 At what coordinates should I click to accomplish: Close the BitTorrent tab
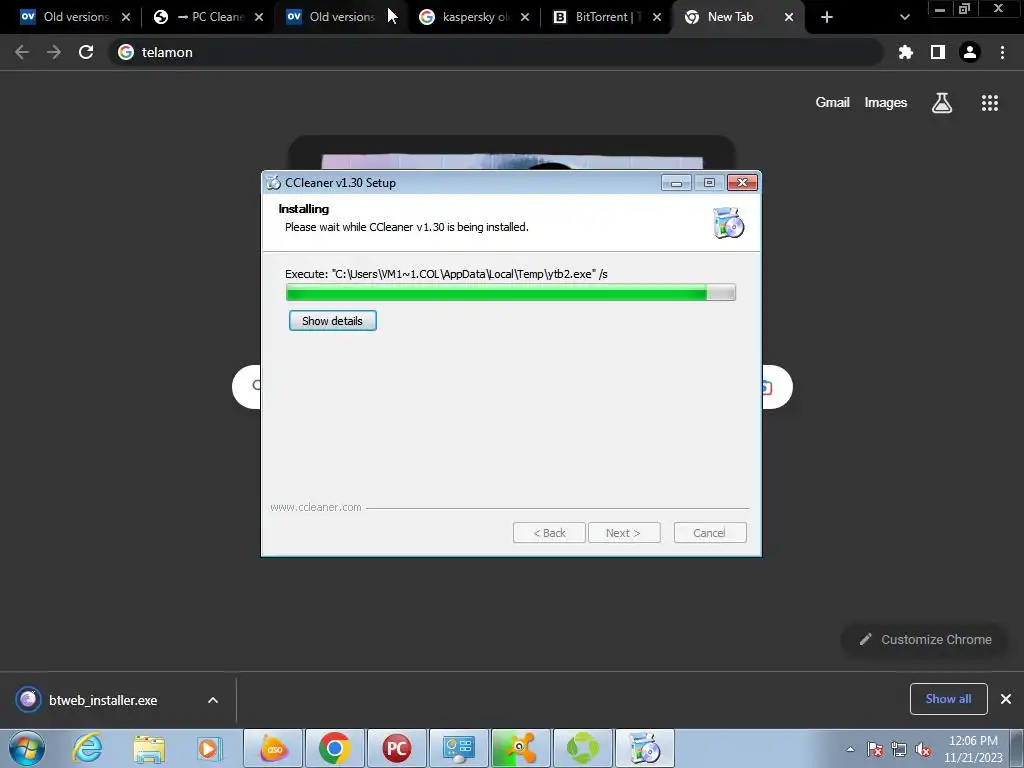click(x=657, y=17)
